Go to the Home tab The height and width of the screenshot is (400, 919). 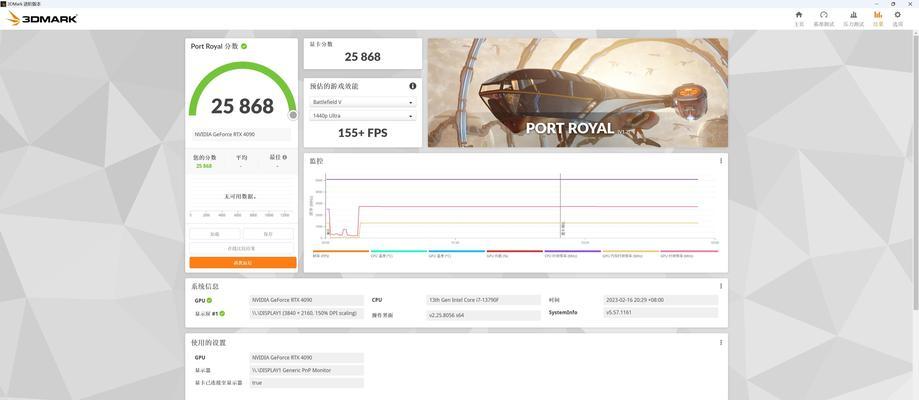tap(799, 18)
